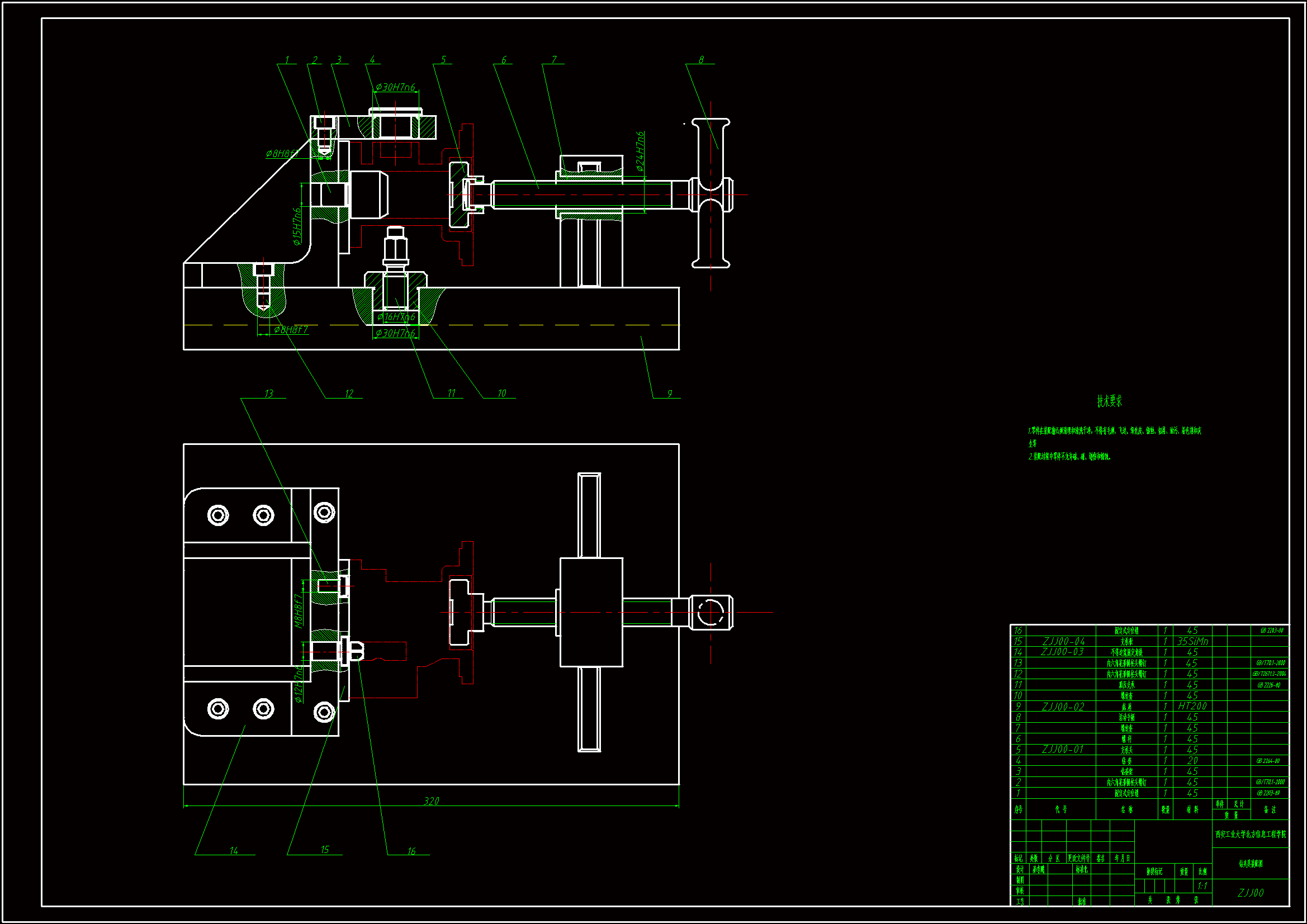Select part callout number 14 at the bottom left
The height and width of the screenshot is (924, 1307).
234,850
